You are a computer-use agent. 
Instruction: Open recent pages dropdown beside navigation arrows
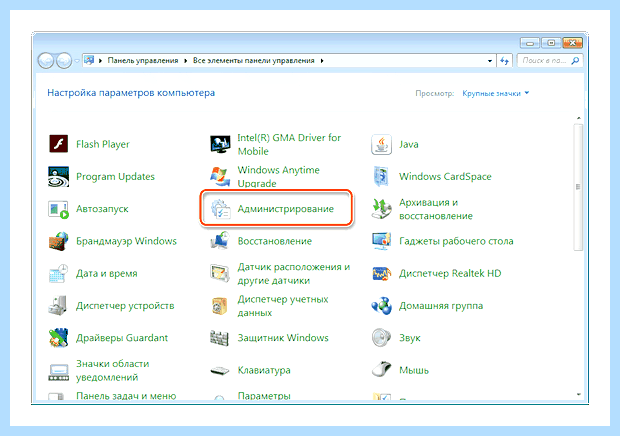coord(77,61)
